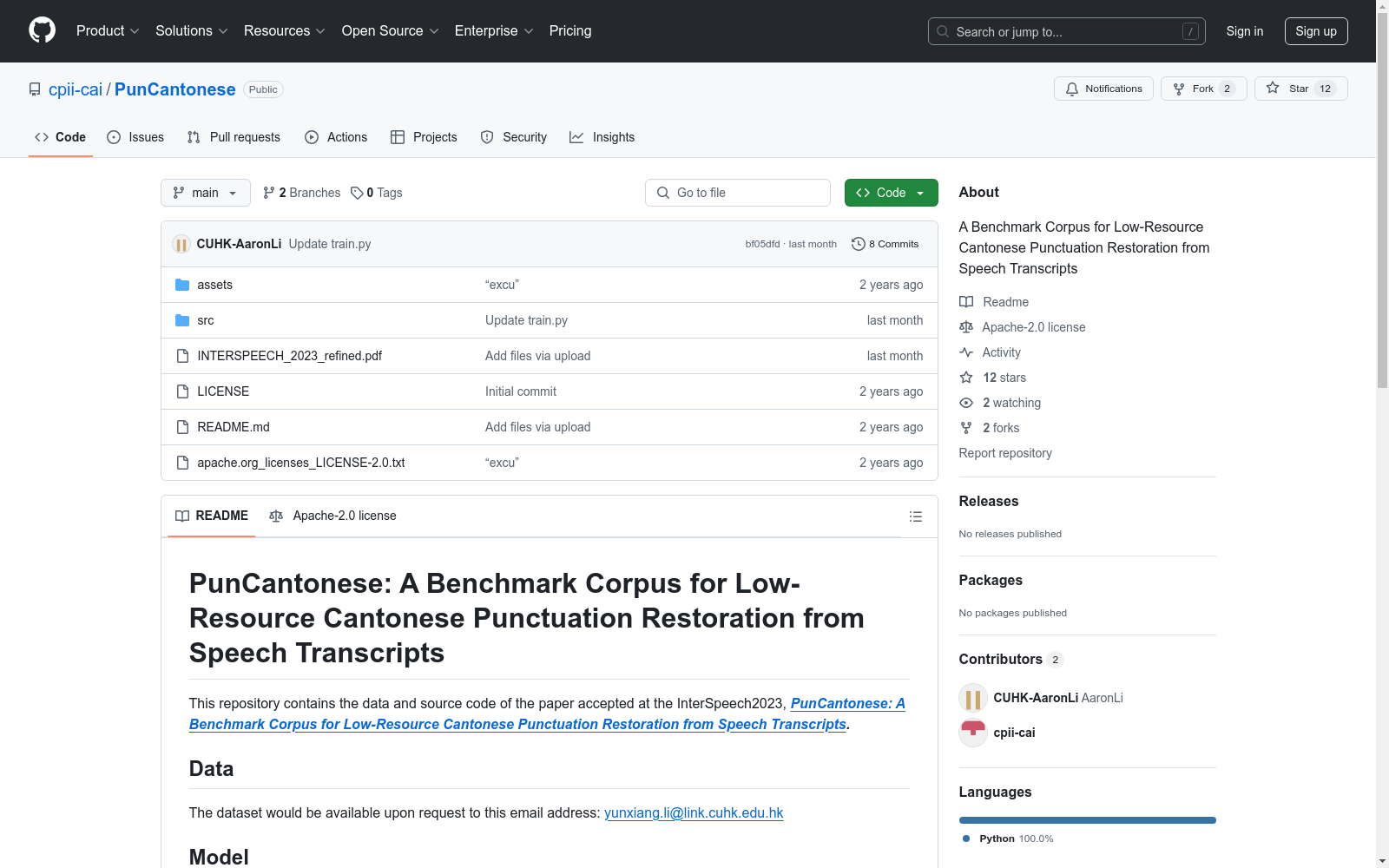Click the branch icon beside 2 Branches
This screenshot has width=1389, height=868.
pyautogui.click(x=269, y=193)
